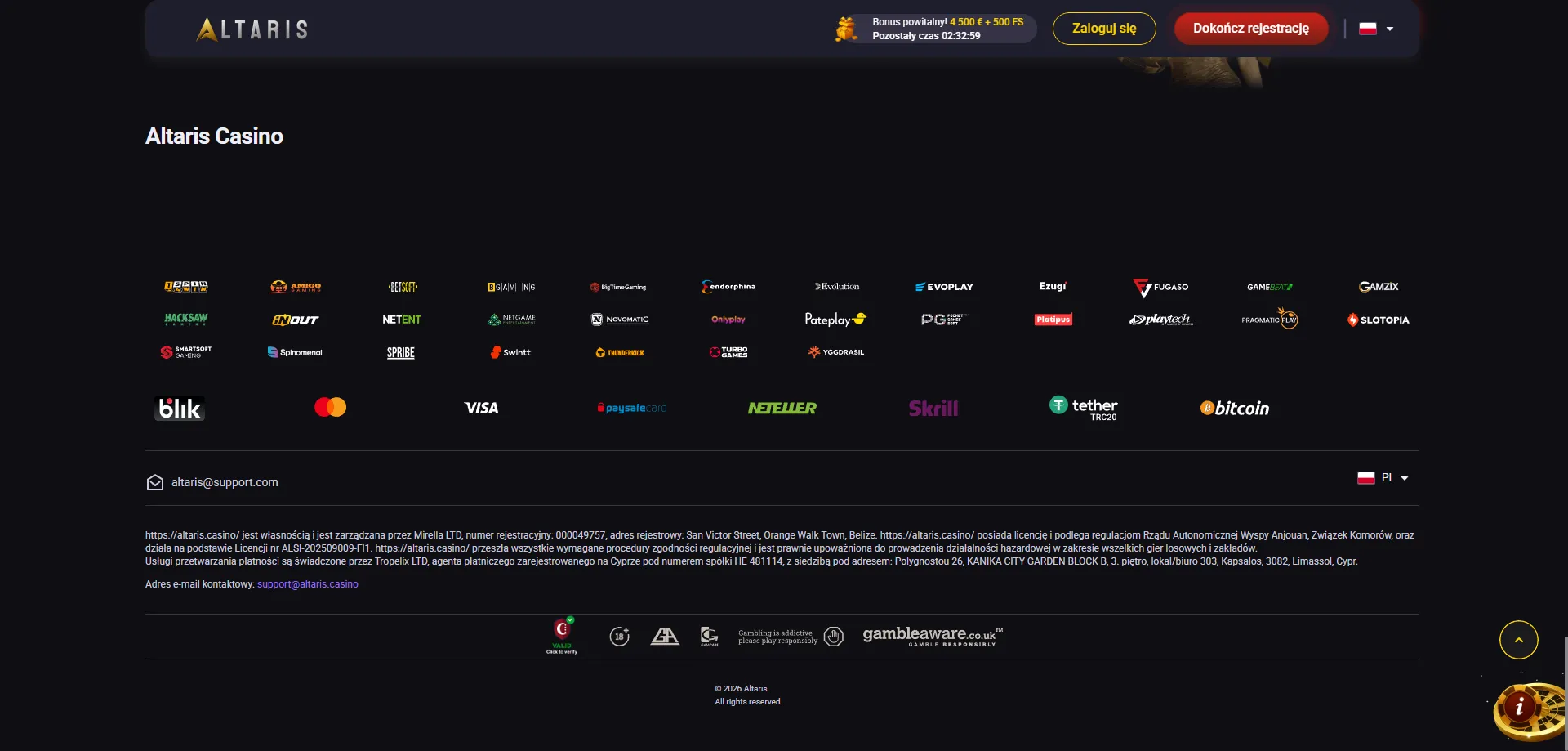Select the Endorphina provider logo
Viewport: 1568px width, 751px height.
click(728, 287)
